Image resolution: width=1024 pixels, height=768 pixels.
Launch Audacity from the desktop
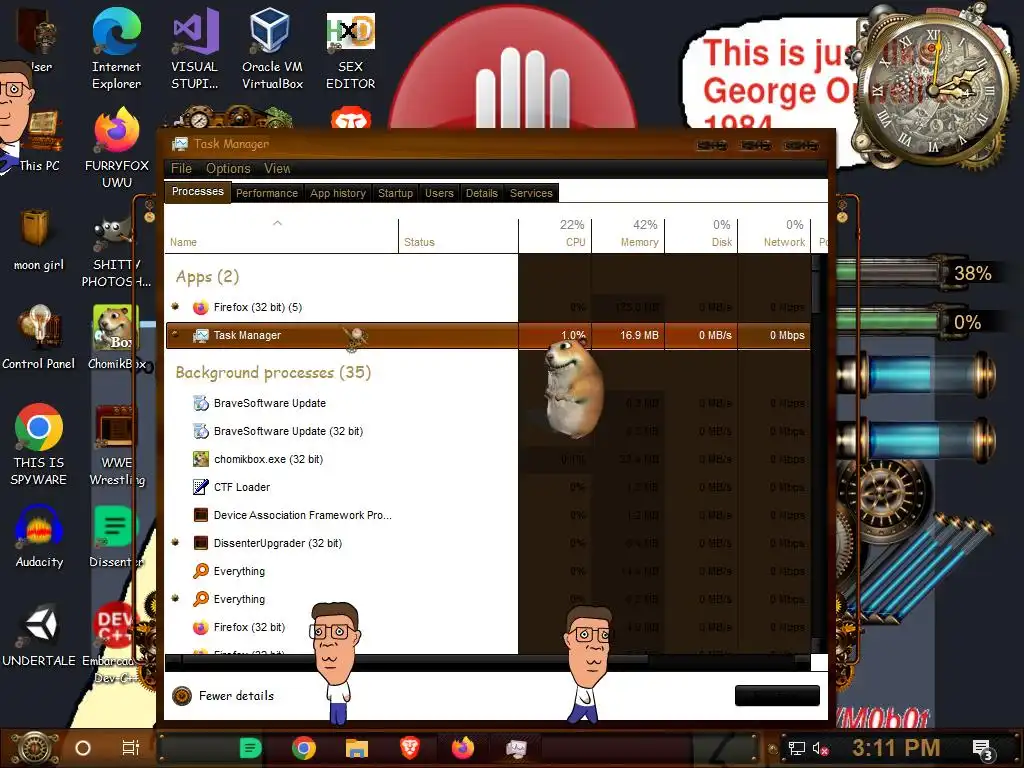(x=39, y=537)
